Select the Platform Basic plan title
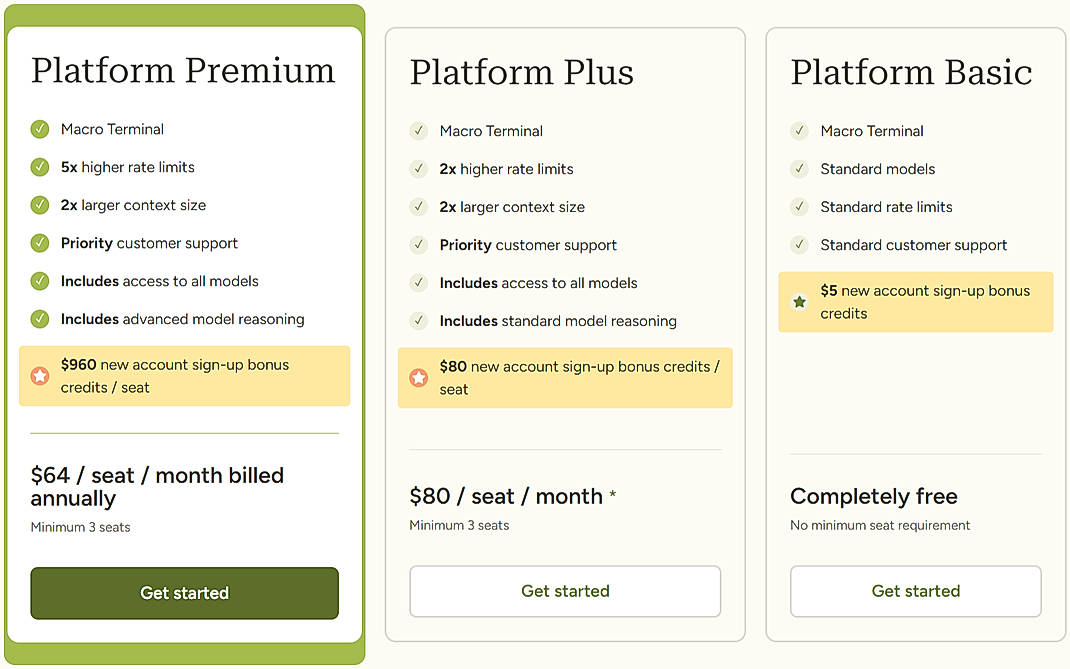 [911, 72]
